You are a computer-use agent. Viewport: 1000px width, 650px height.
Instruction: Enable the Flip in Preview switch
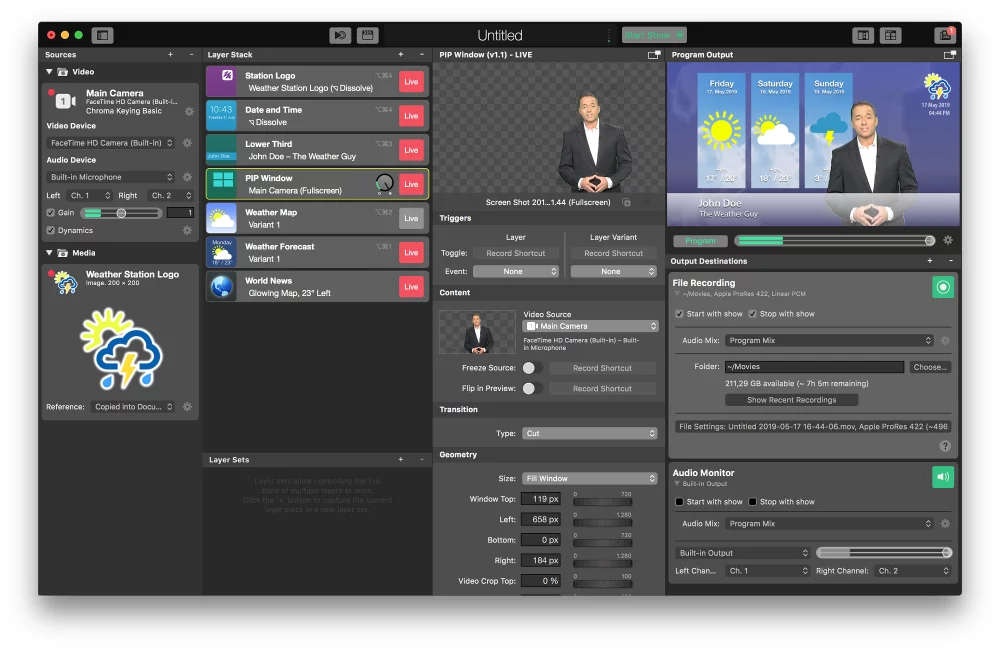[533, 388]
